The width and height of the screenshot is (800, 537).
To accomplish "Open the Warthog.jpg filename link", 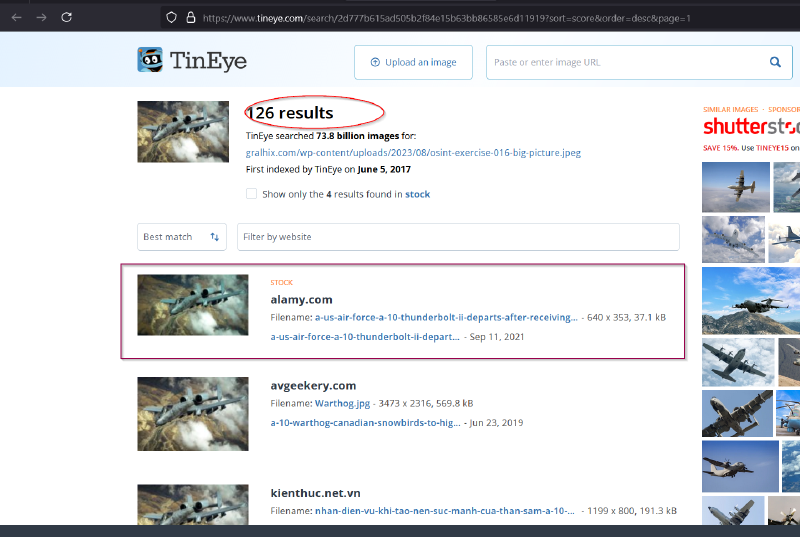I will 342,403.
